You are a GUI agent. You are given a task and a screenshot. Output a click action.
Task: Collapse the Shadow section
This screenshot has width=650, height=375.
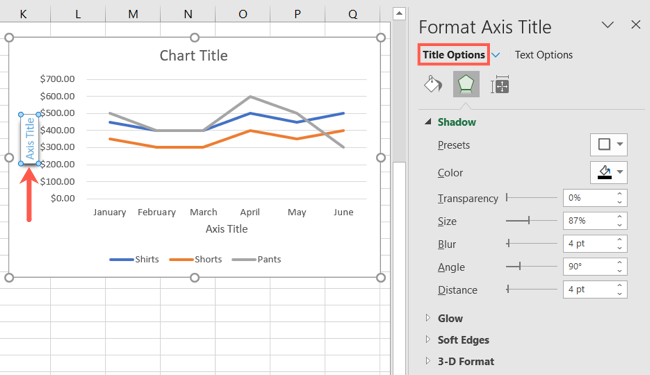[428, 122]
